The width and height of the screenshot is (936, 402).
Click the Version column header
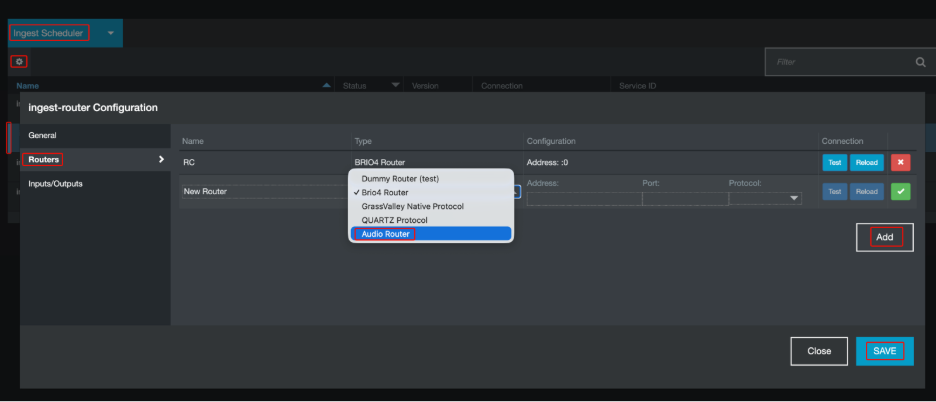(x=425, y=86)
